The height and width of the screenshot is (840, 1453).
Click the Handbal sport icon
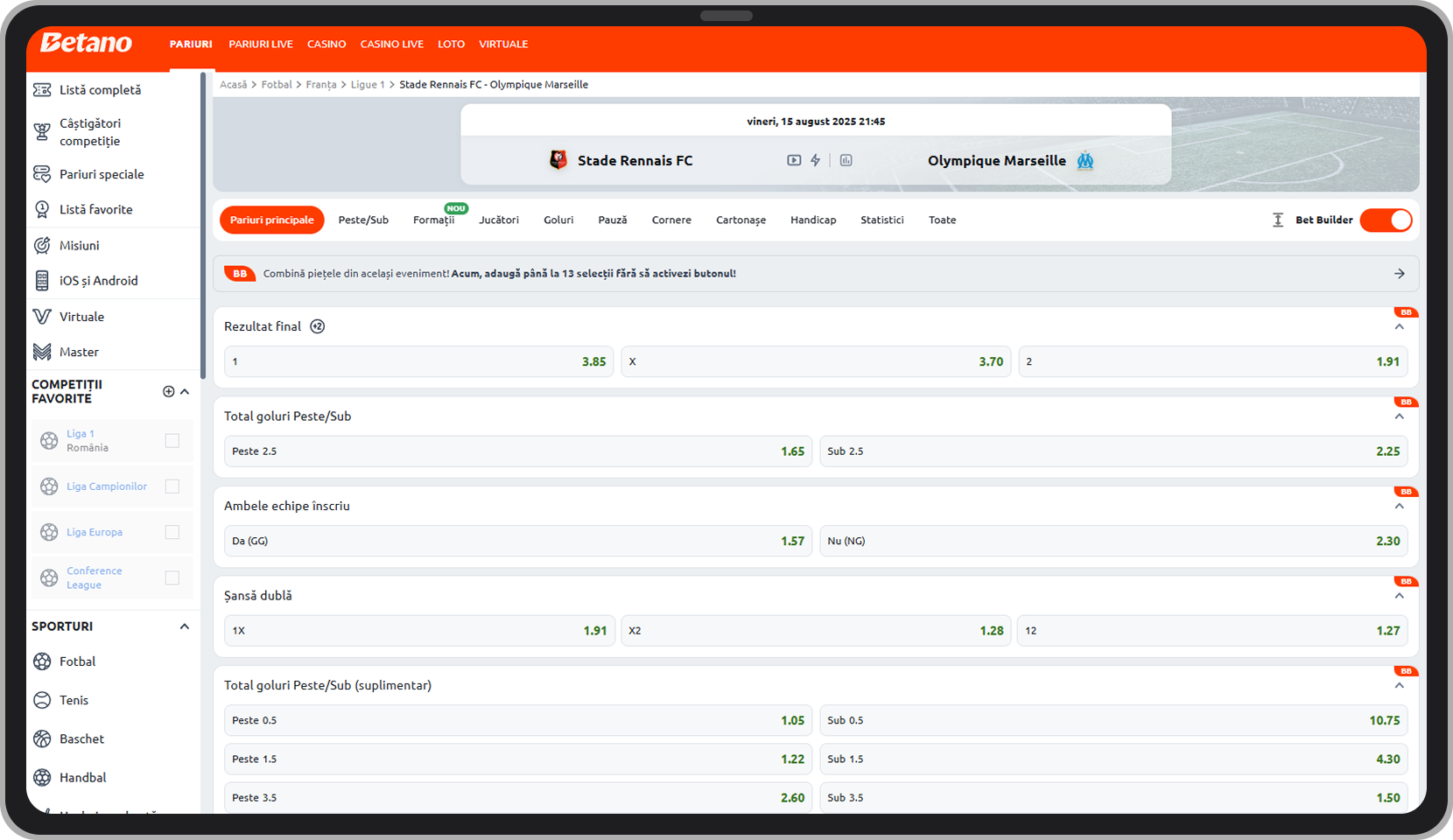(x=42, y=777)
